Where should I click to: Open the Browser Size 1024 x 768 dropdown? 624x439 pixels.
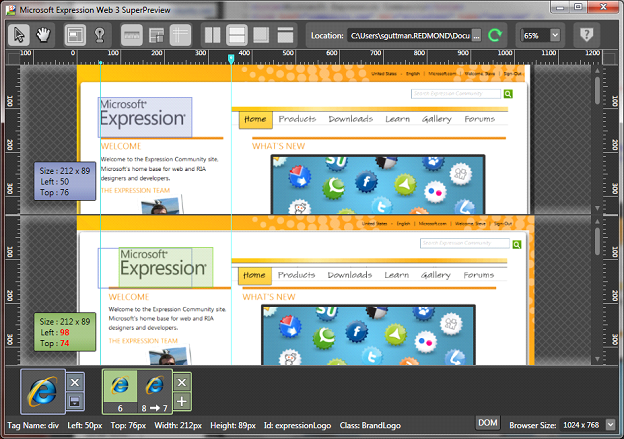pyautogui.click(x=610, y=425)
